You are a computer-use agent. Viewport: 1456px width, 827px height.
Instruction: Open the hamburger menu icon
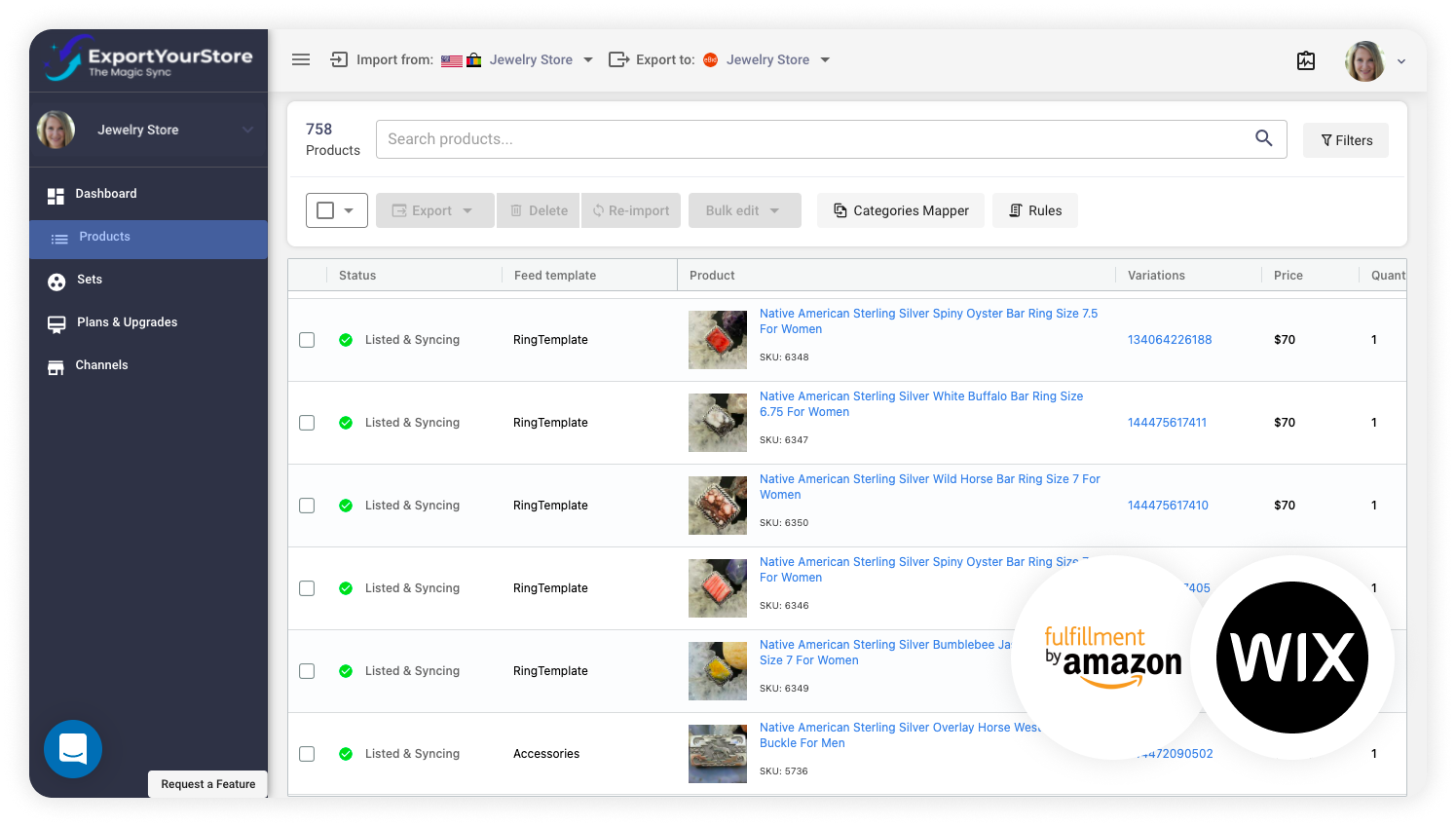(x=301, y=59)
